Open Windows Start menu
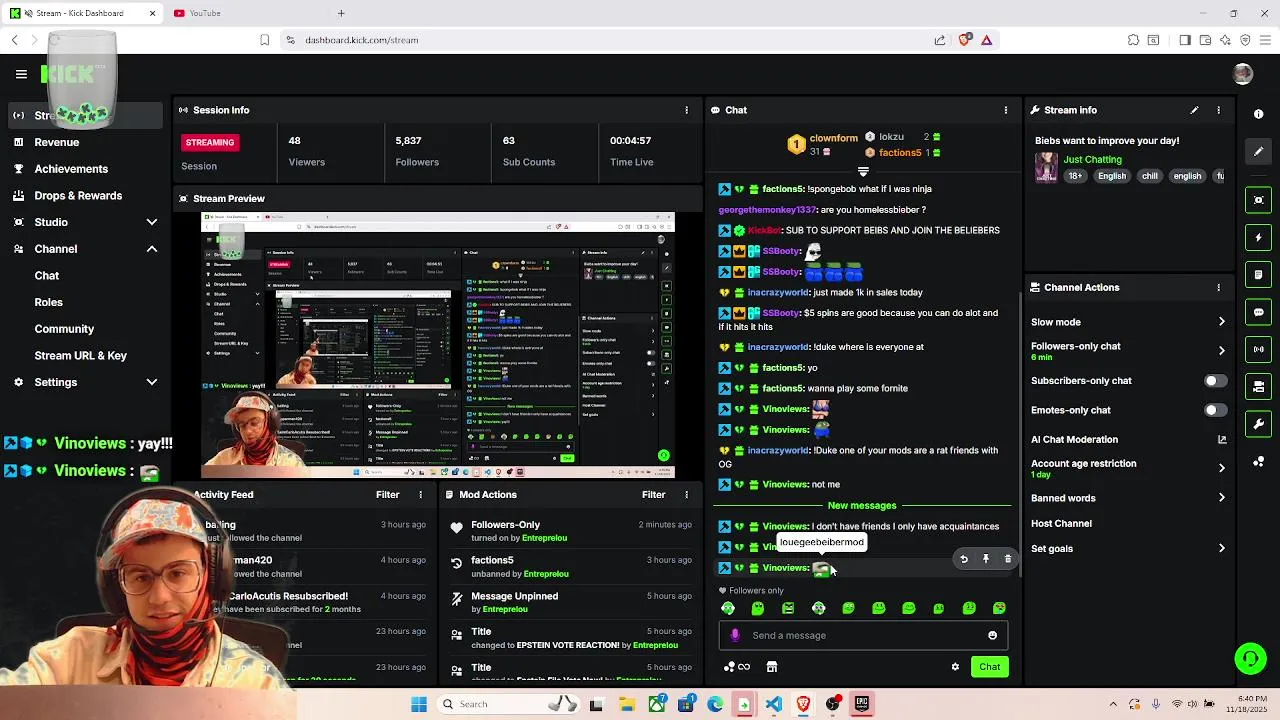The height and width of the screenshot is (720, 1280). (x=419, y=704)
